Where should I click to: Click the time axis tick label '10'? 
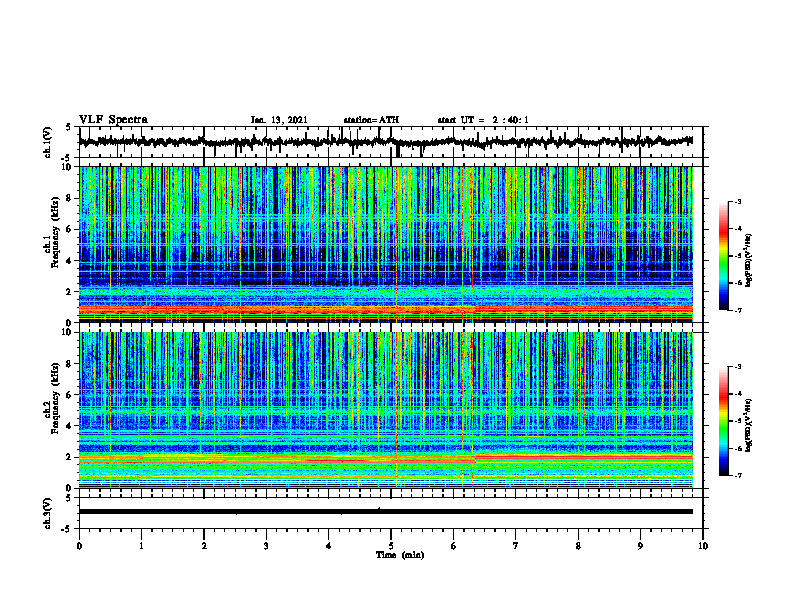point(703,546)
